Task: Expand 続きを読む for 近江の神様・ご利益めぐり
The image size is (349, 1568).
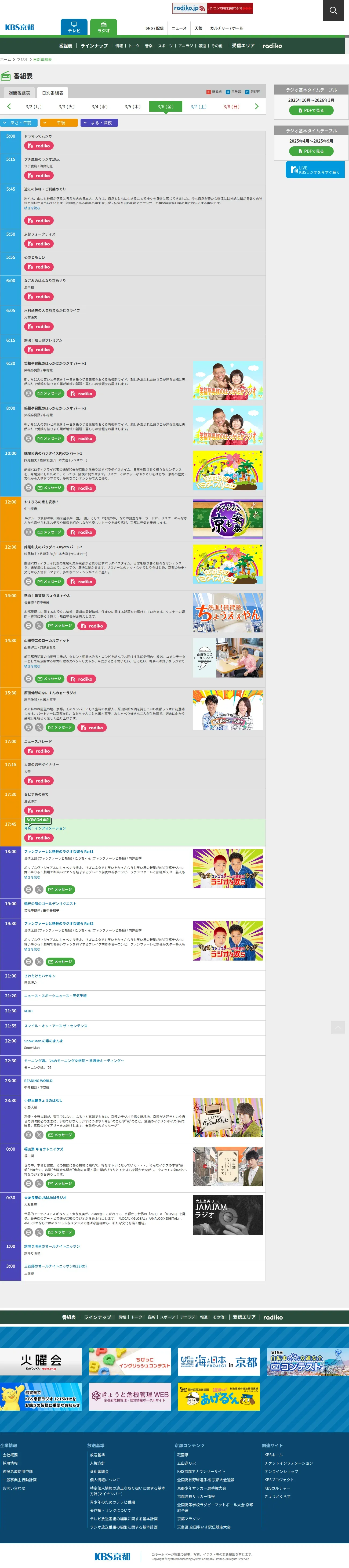Action: tap(32, 208)
